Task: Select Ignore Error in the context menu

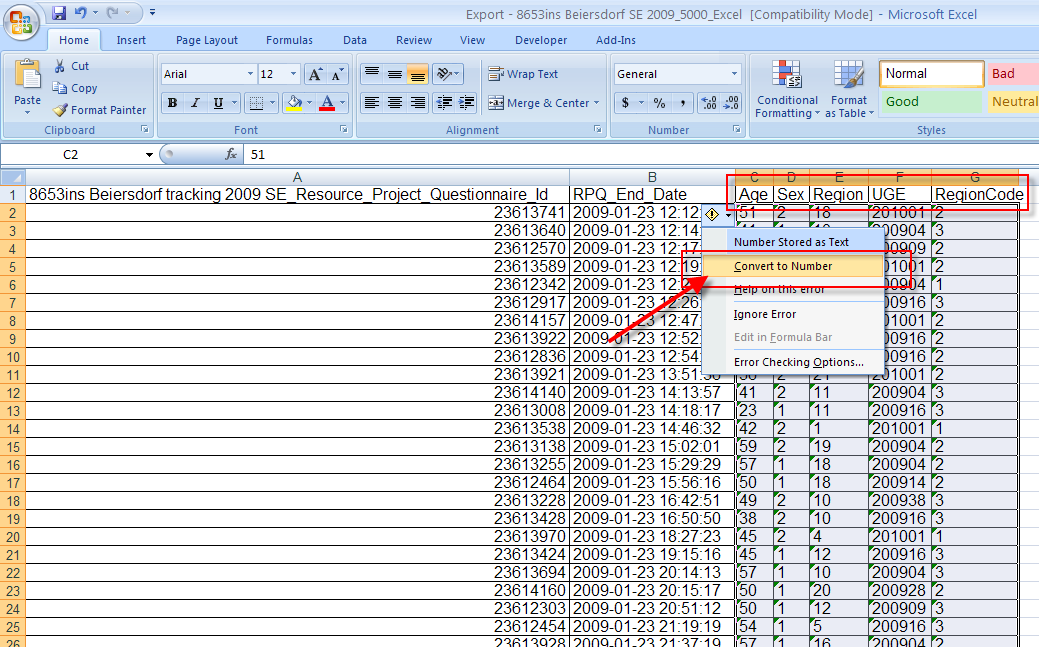Action: [765, 314]
